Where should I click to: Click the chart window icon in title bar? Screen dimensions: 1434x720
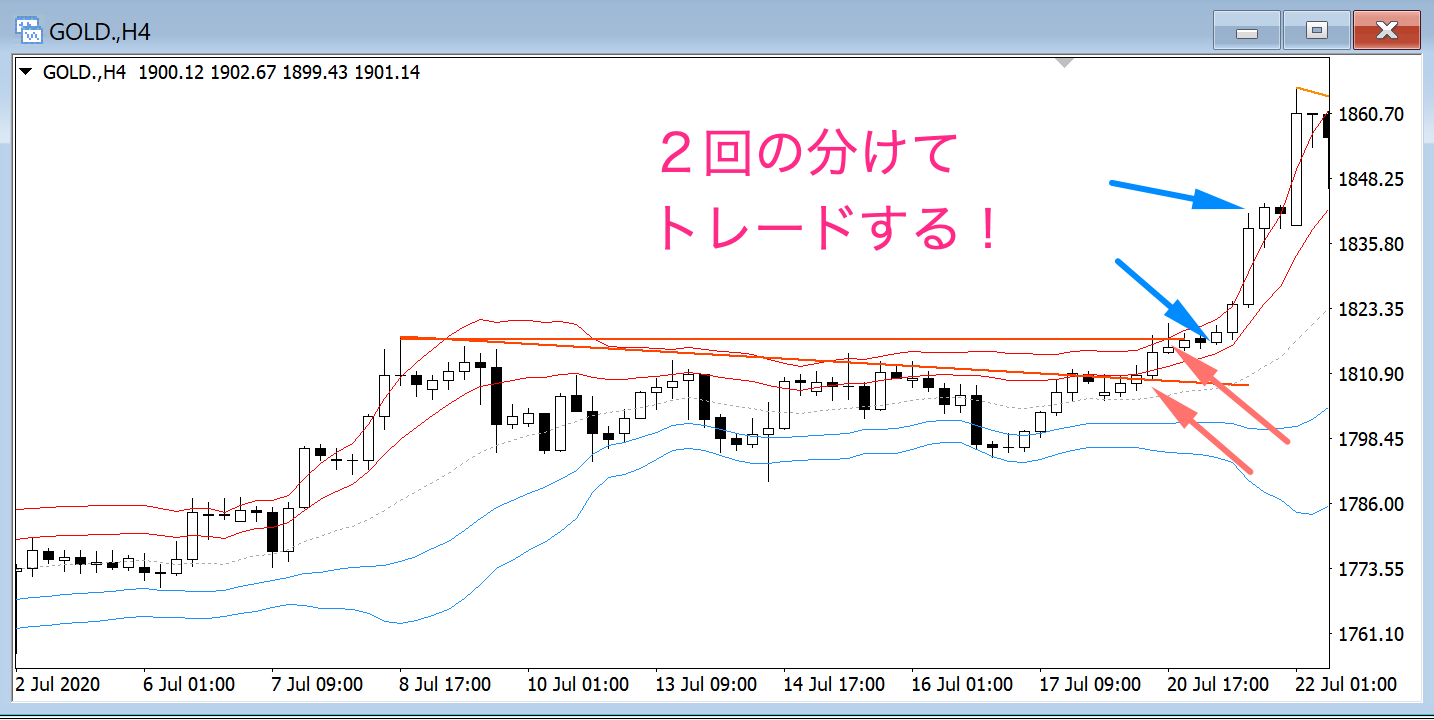(x=29, y=31)
